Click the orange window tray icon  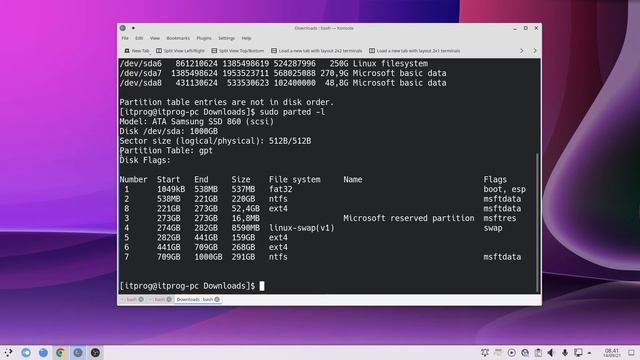498,353
